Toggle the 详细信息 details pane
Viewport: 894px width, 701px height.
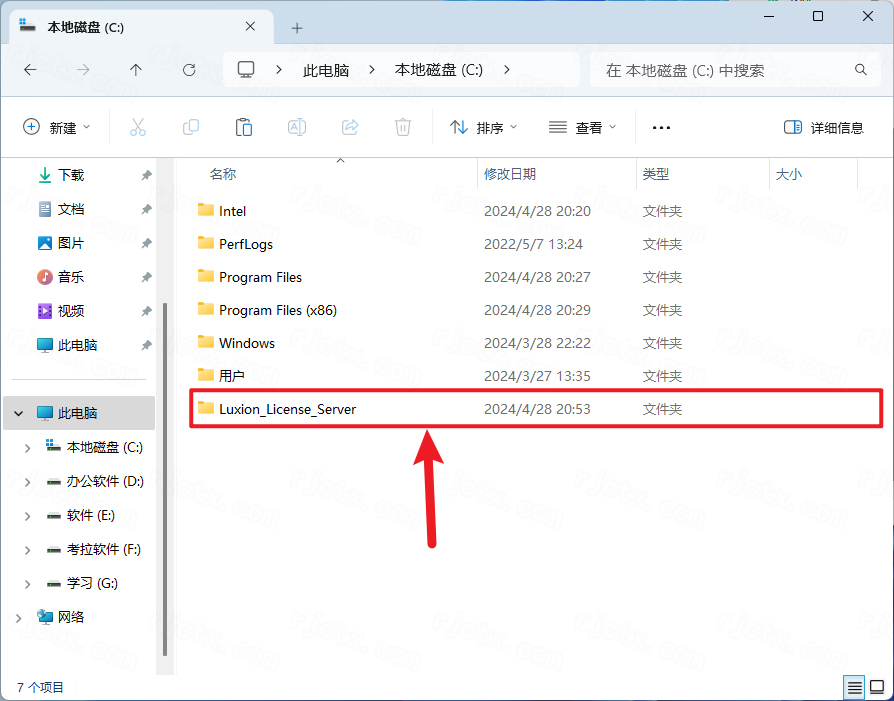pos(824,127)
